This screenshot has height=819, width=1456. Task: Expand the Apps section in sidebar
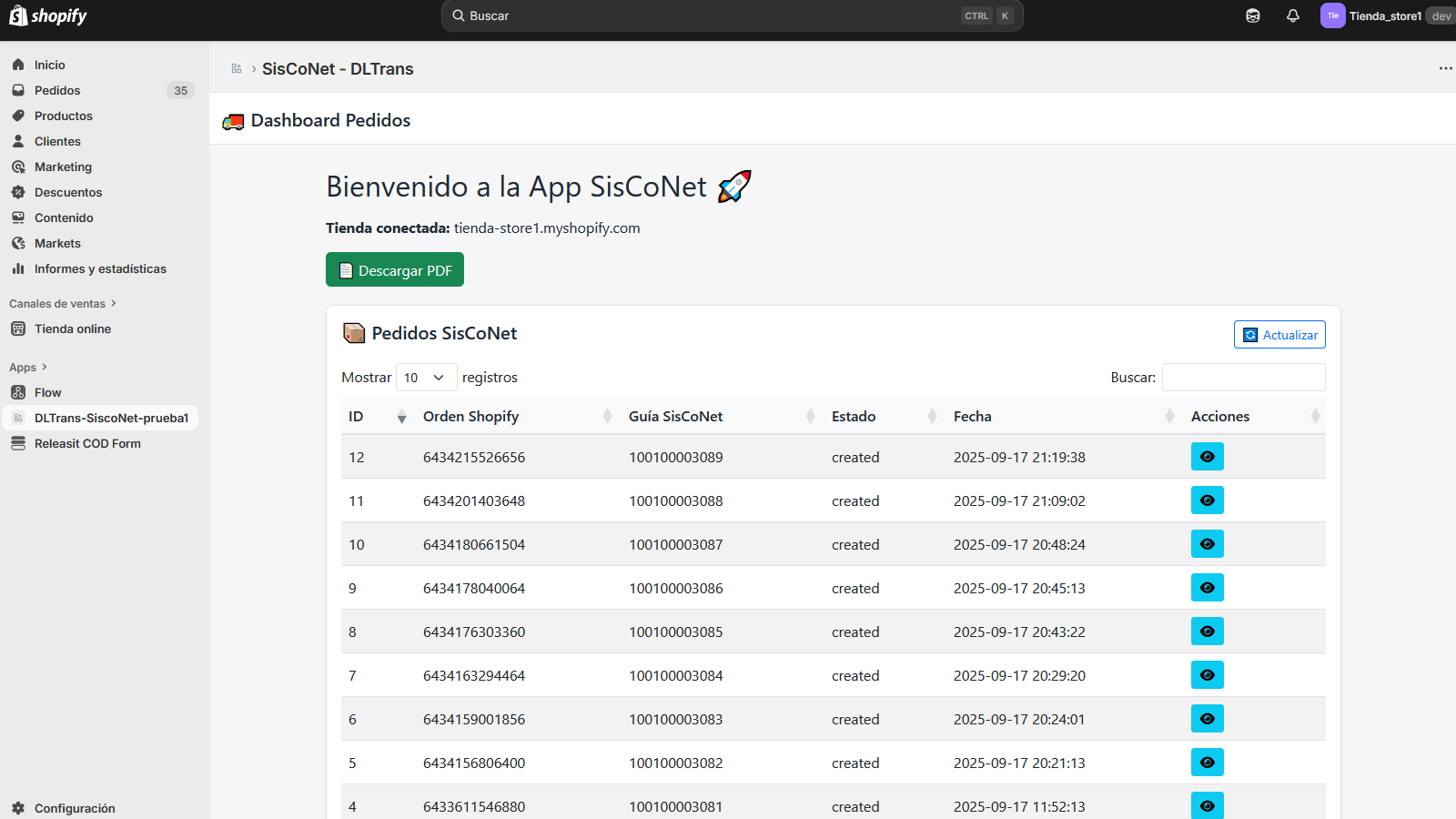27,368
